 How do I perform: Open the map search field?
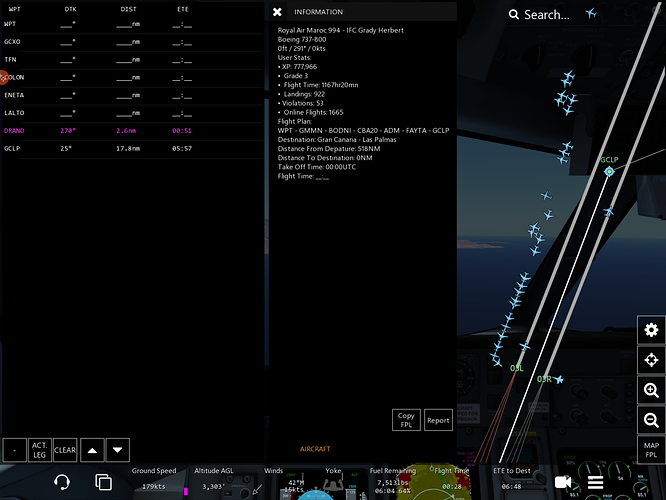click(x=539, y=15)
